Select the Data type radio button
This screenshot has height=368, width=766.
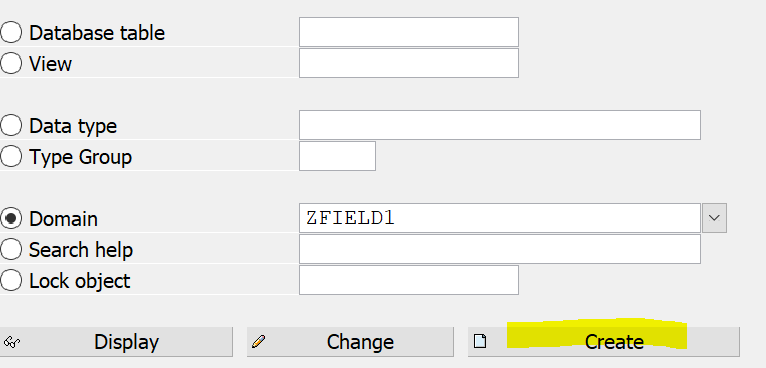(11, 126)
